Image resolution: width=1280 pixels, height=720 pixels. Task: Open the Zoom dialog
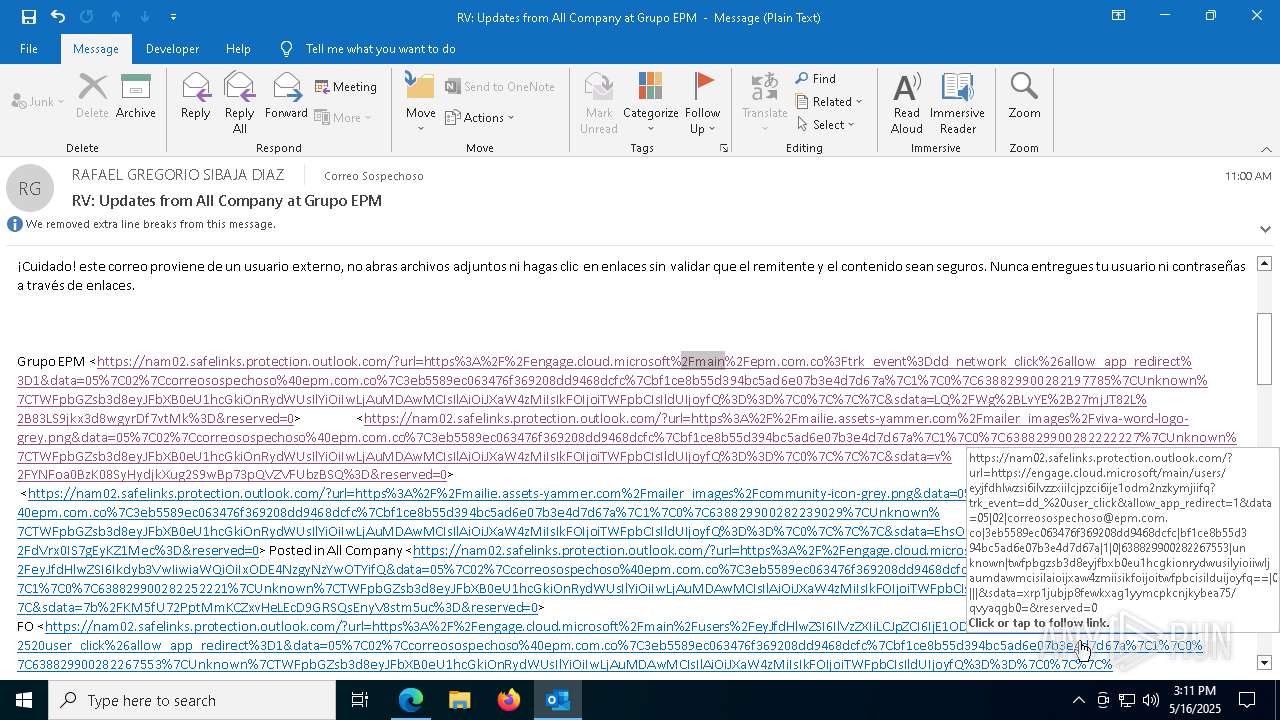coord(1024,96)
